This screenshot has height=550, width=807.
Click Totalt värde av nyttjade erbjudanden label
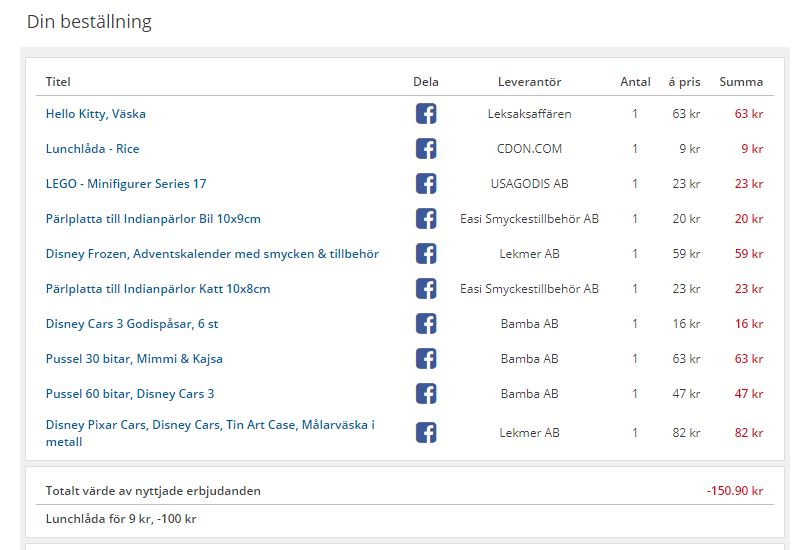click(x=153, y=491)
